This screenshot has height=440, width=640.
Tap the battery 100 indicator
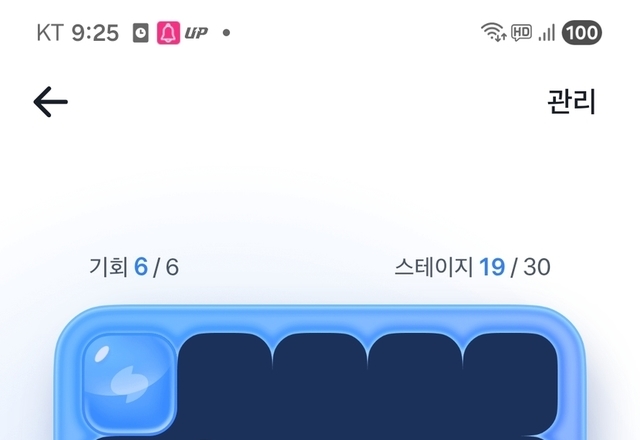click(582, 32)
